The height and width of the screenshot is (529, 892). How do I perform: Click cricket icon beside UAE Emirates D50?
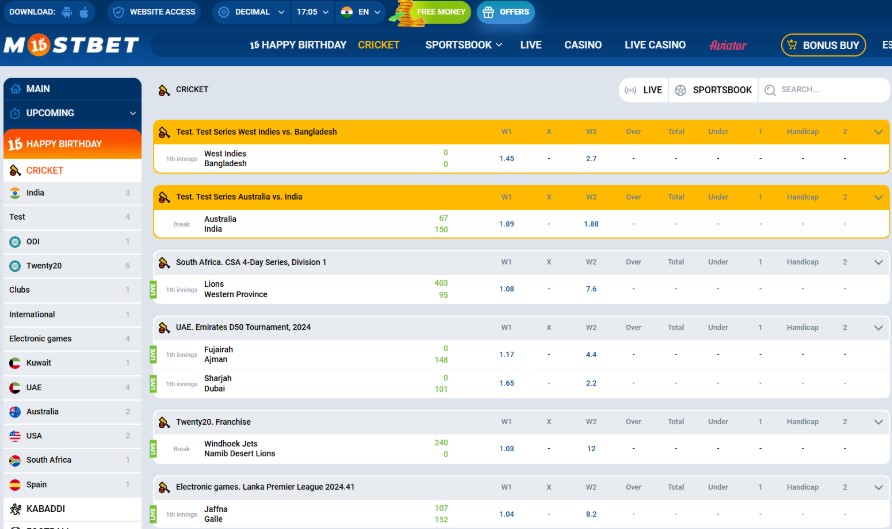pos(164,328)
